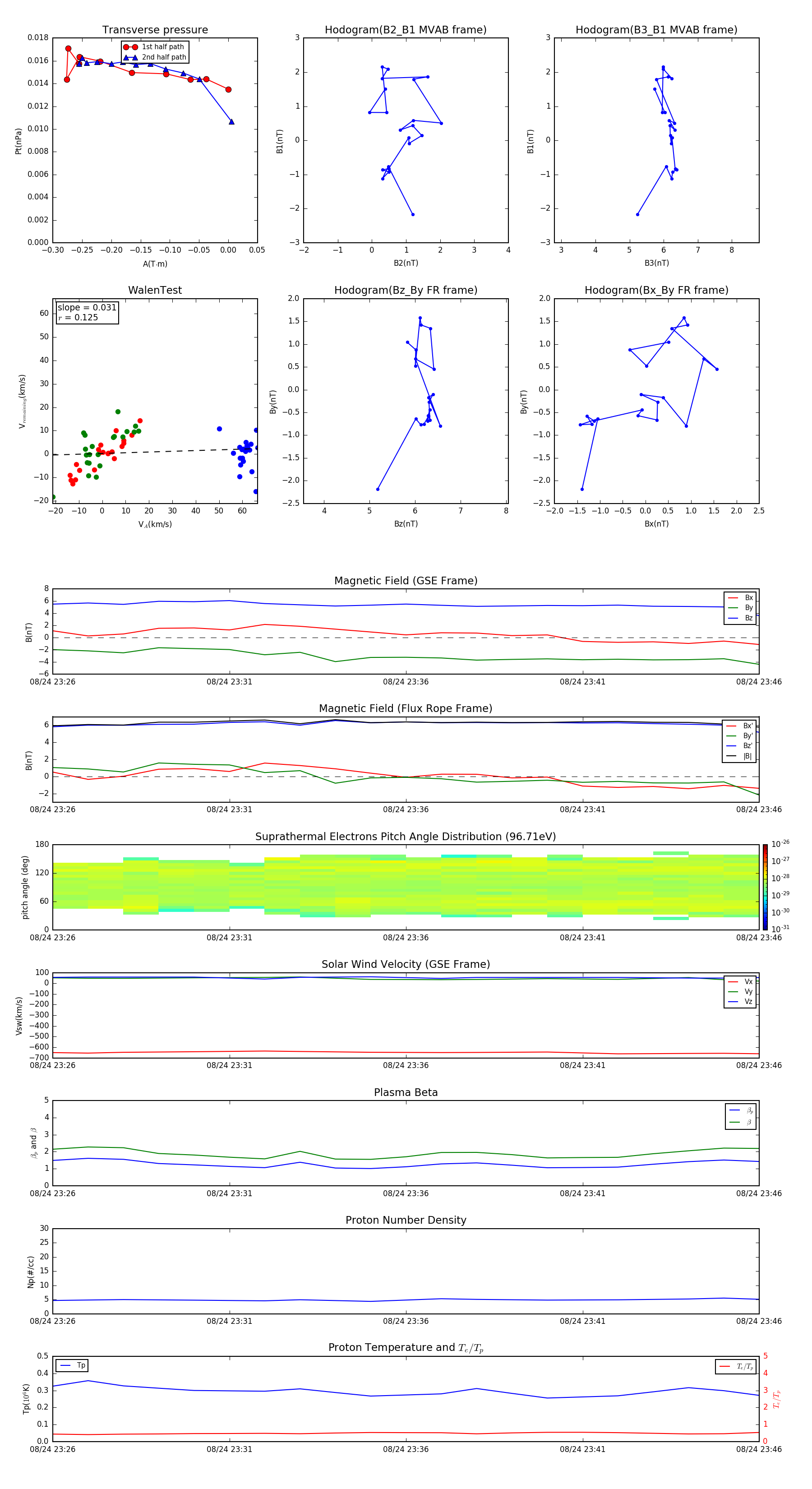Click the 'pitch angle (deg)' axis label
The height and width of the screenshot is (1489, 812).
pos(25,887)
